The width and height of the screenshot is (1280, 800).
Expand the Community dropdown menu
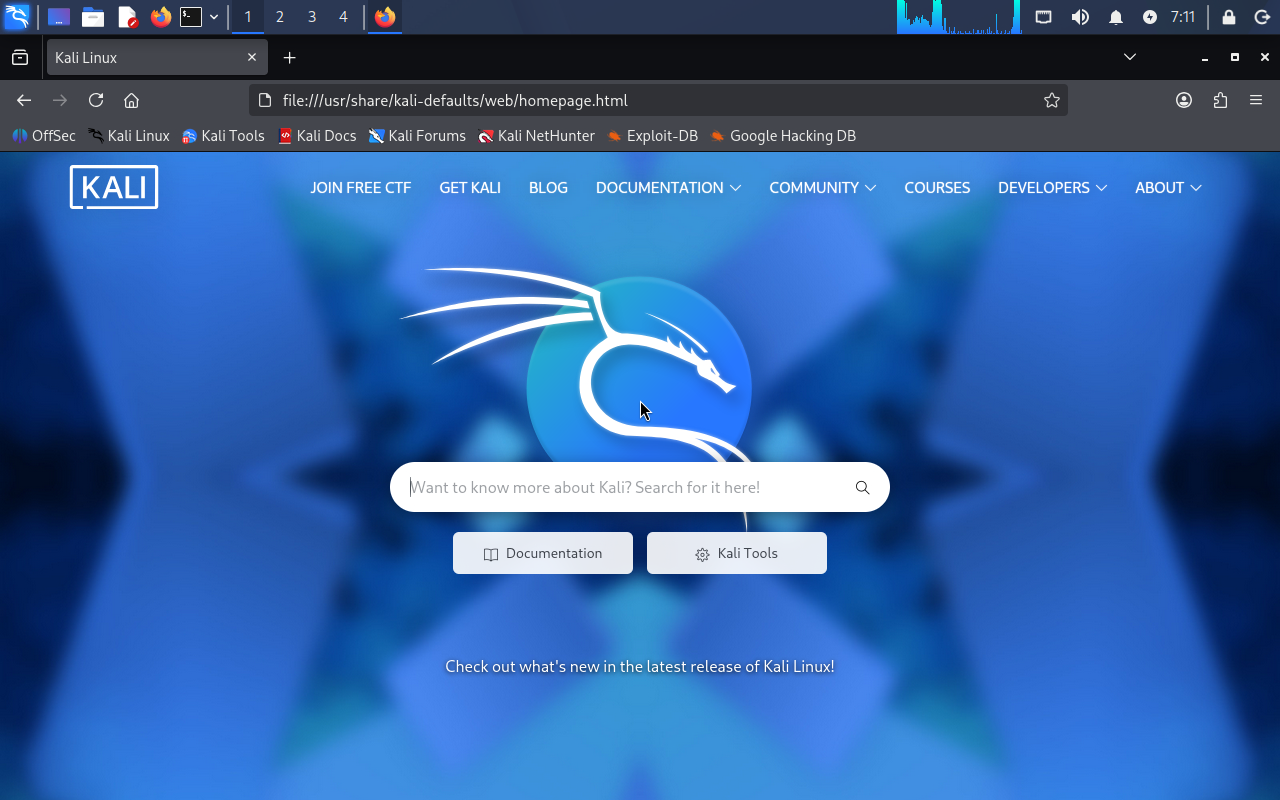click(x=822, y=188)
